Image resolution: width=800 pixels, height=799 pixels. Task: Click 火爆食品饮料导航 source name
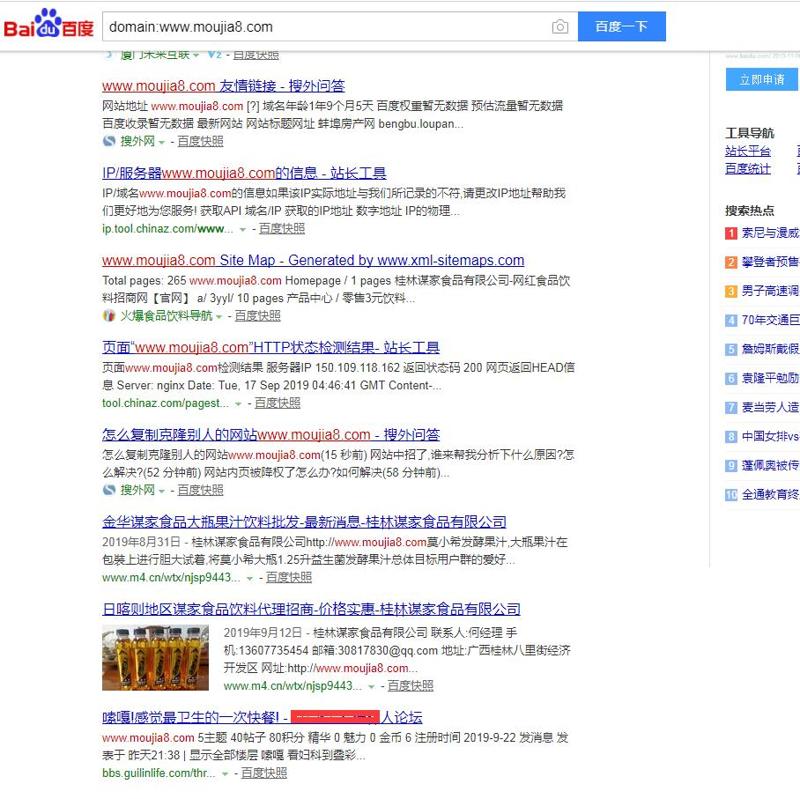pyautogui.click(x=166, y=316)
